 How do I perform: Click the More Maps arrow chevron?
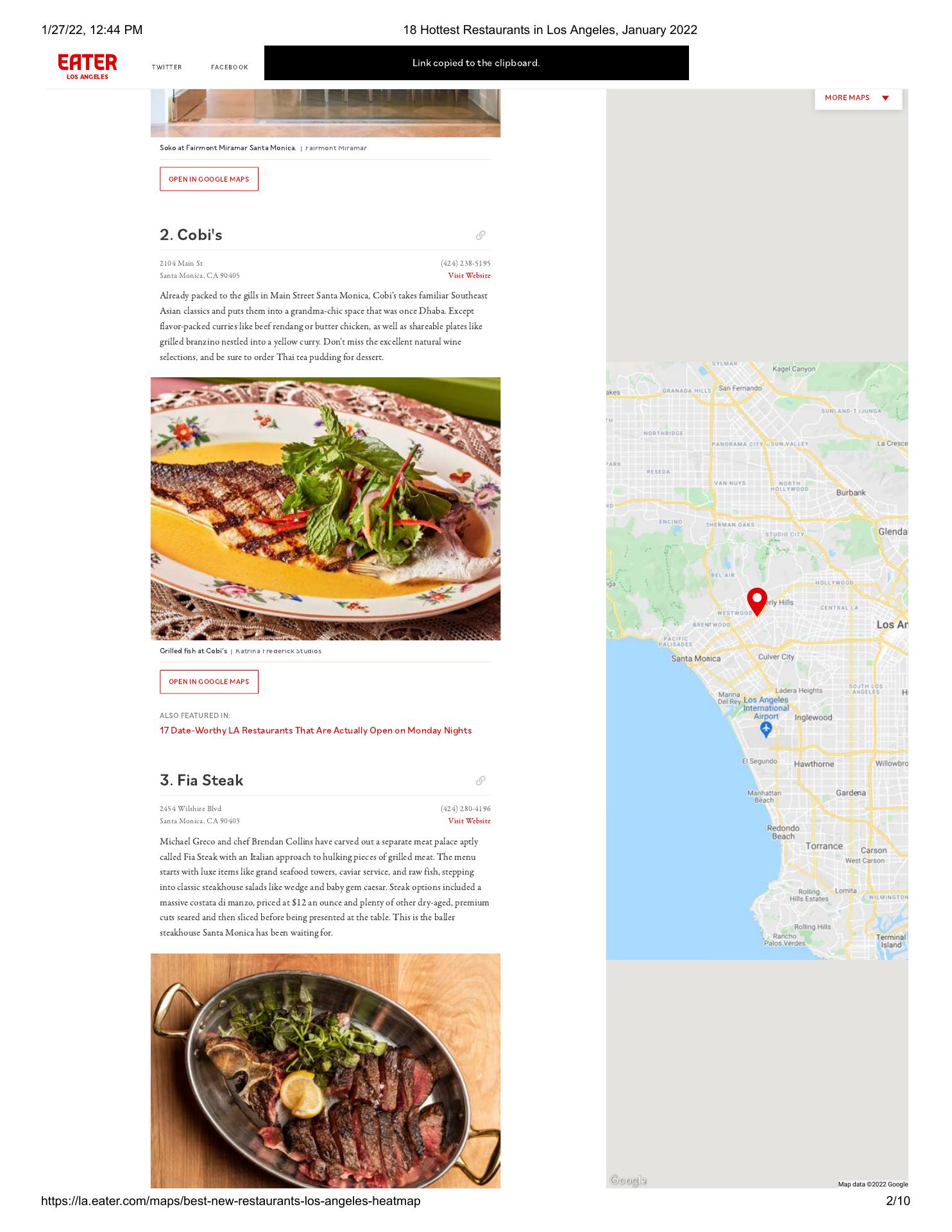point(885,98)
